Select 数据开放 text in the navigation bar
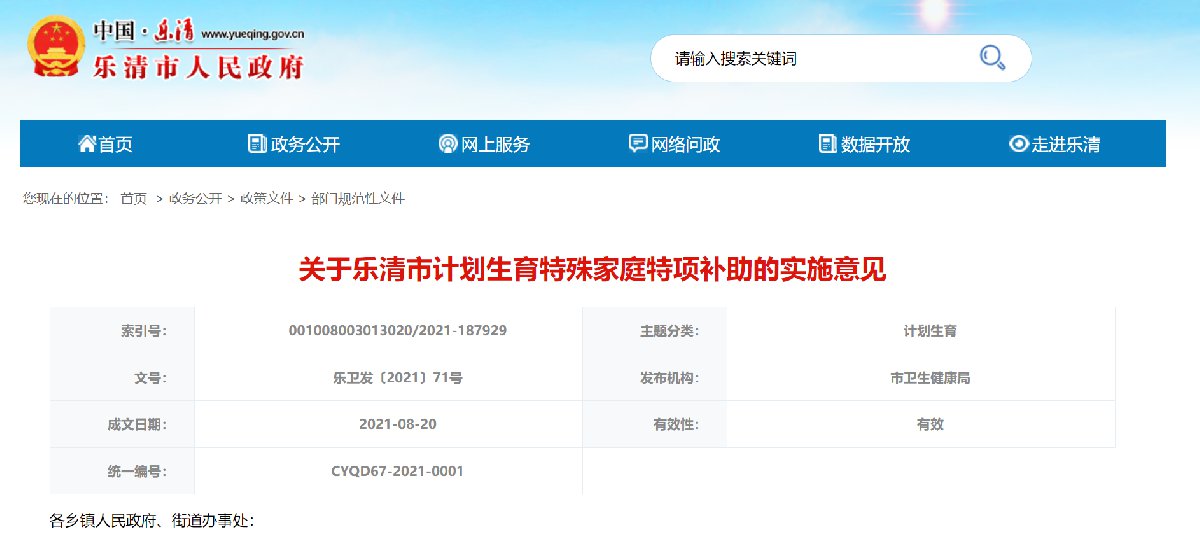Image resolution: width=1200 pixels, height=535 pixels. click(876, 145)
